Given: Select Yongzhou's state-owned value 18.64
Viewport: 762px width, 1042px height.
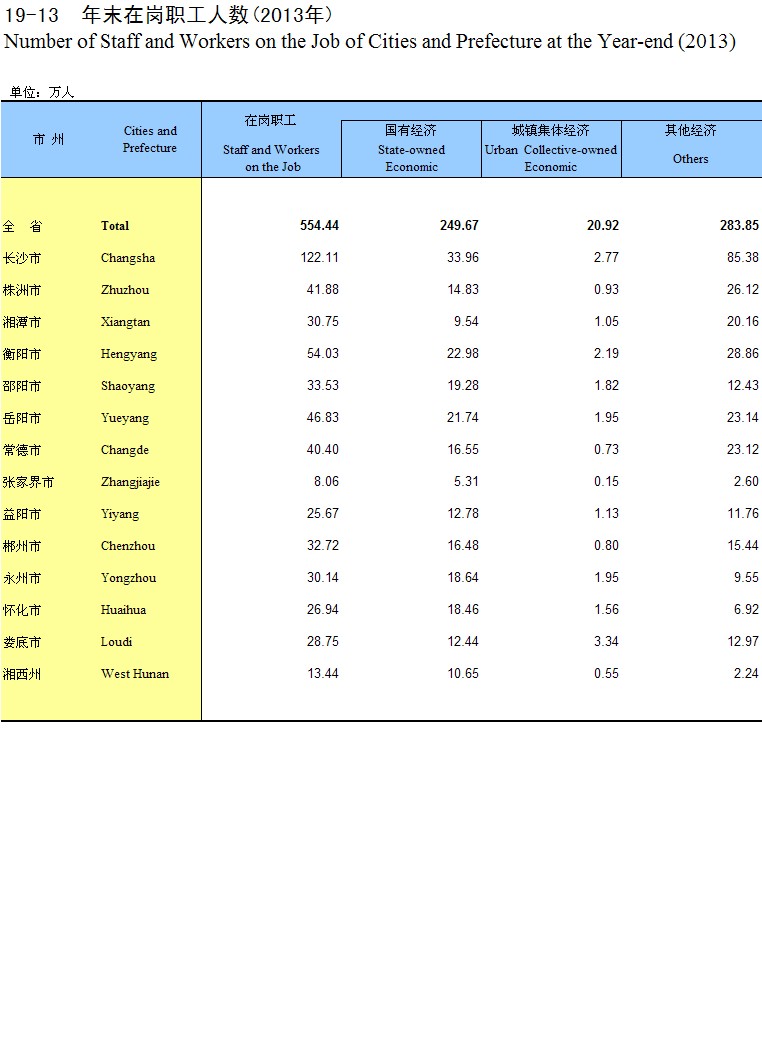Looking at the screenshot, I should (x=462, y=577).
